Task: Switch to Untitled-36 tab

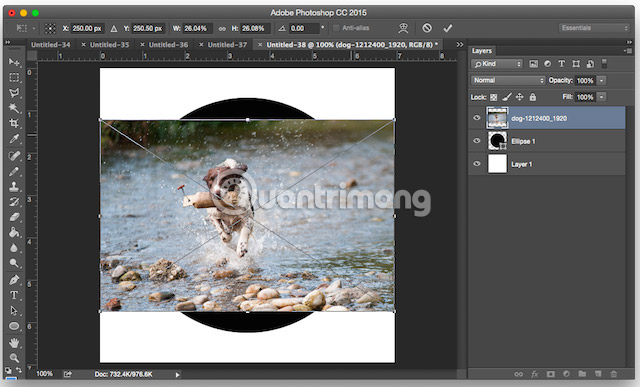Action: 168,45
